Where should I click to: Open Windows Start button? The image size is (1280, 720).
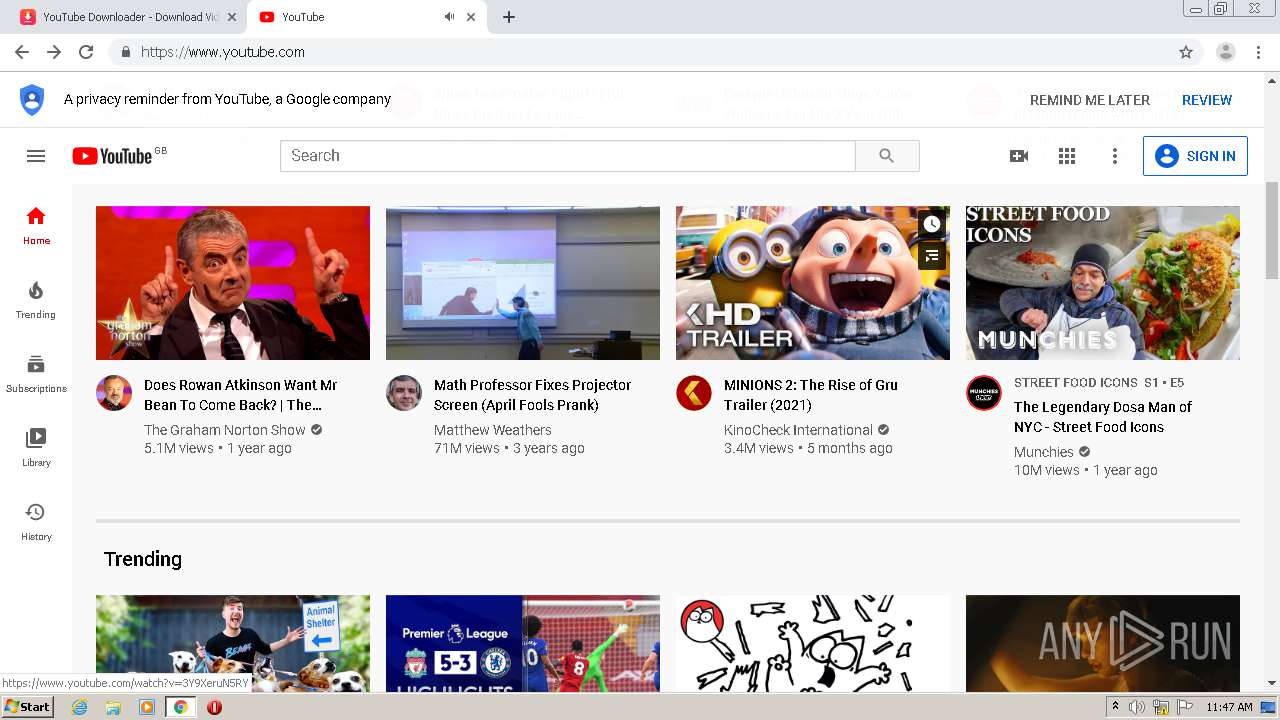coord(27,707)
